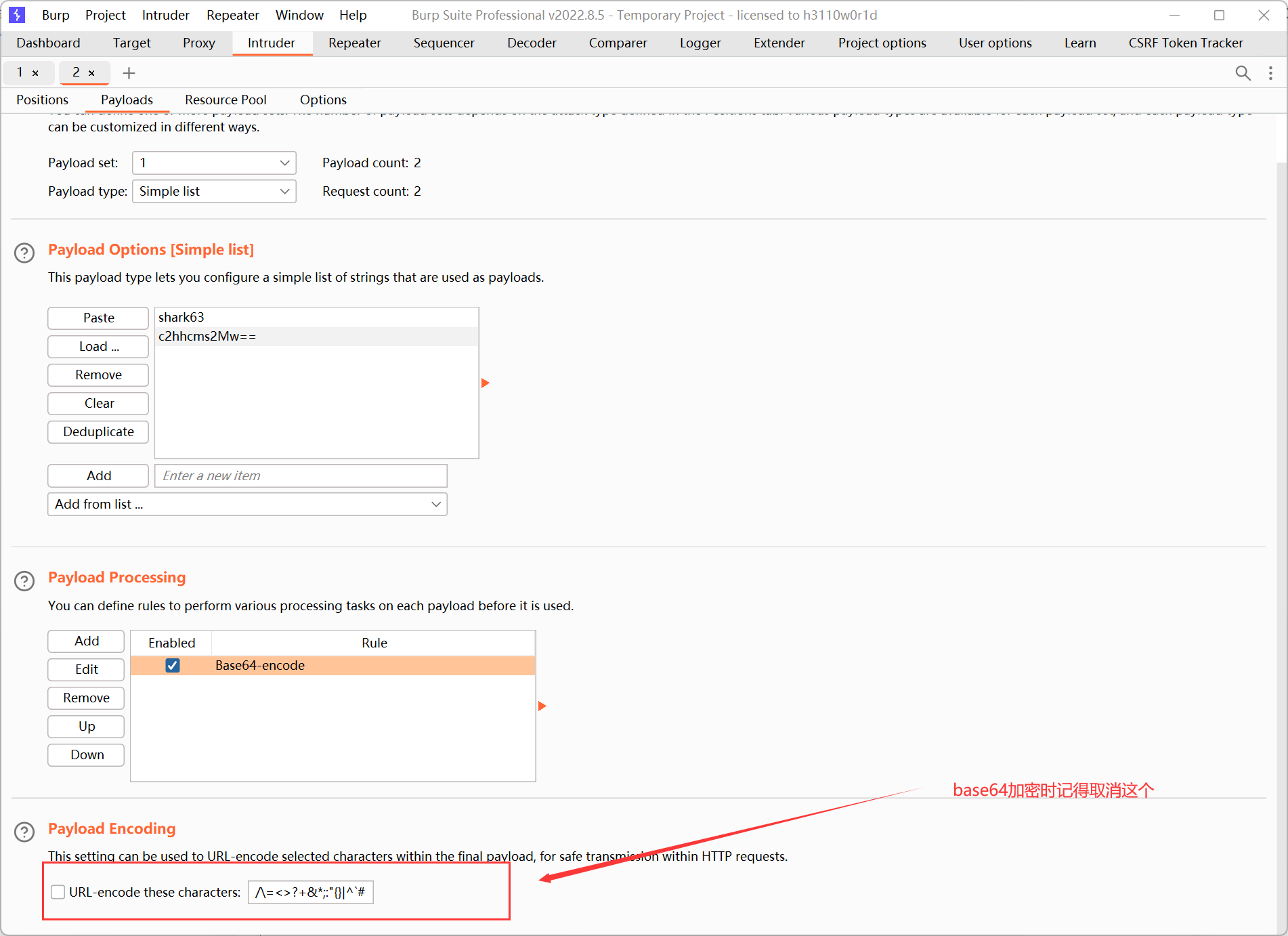The image size is (1288, 936).
Task: Switch to the Proxy tab
Action: [x=199, y=43]
